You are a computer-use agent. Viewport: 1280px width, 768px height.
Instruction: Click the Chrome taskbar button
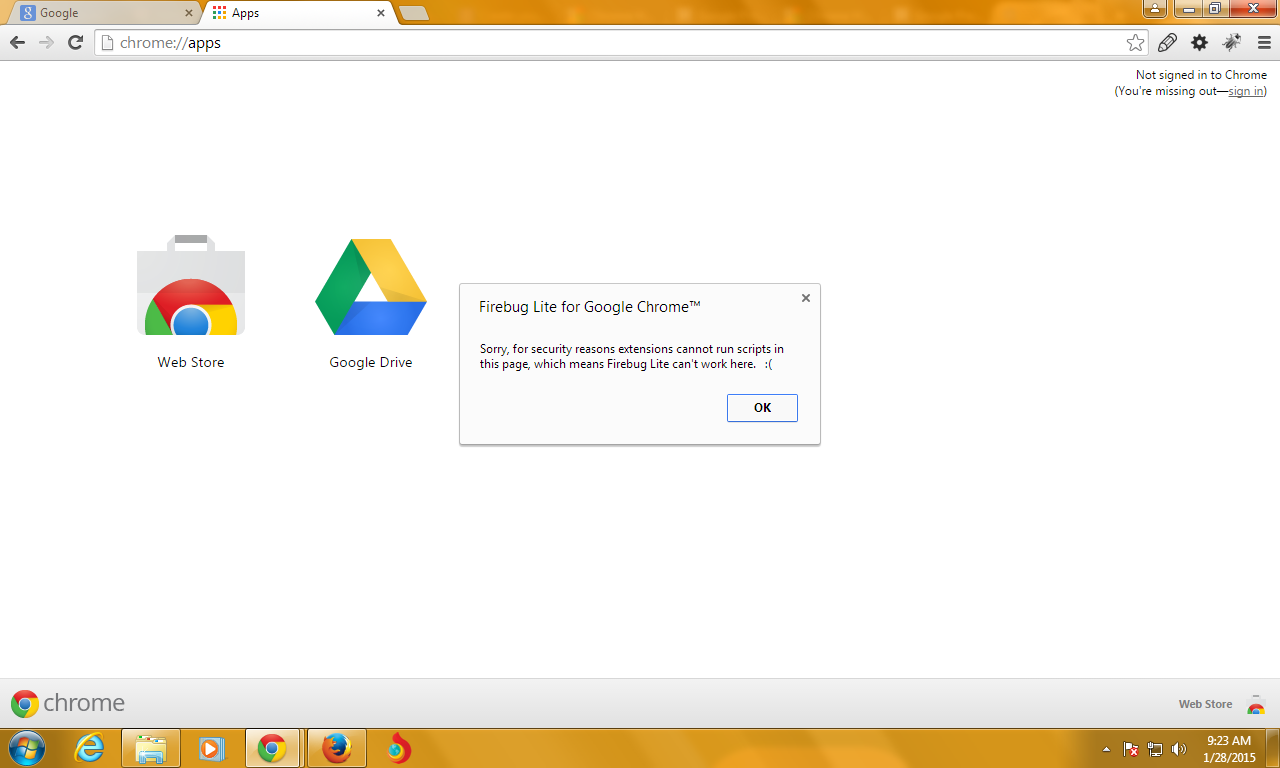272,748
